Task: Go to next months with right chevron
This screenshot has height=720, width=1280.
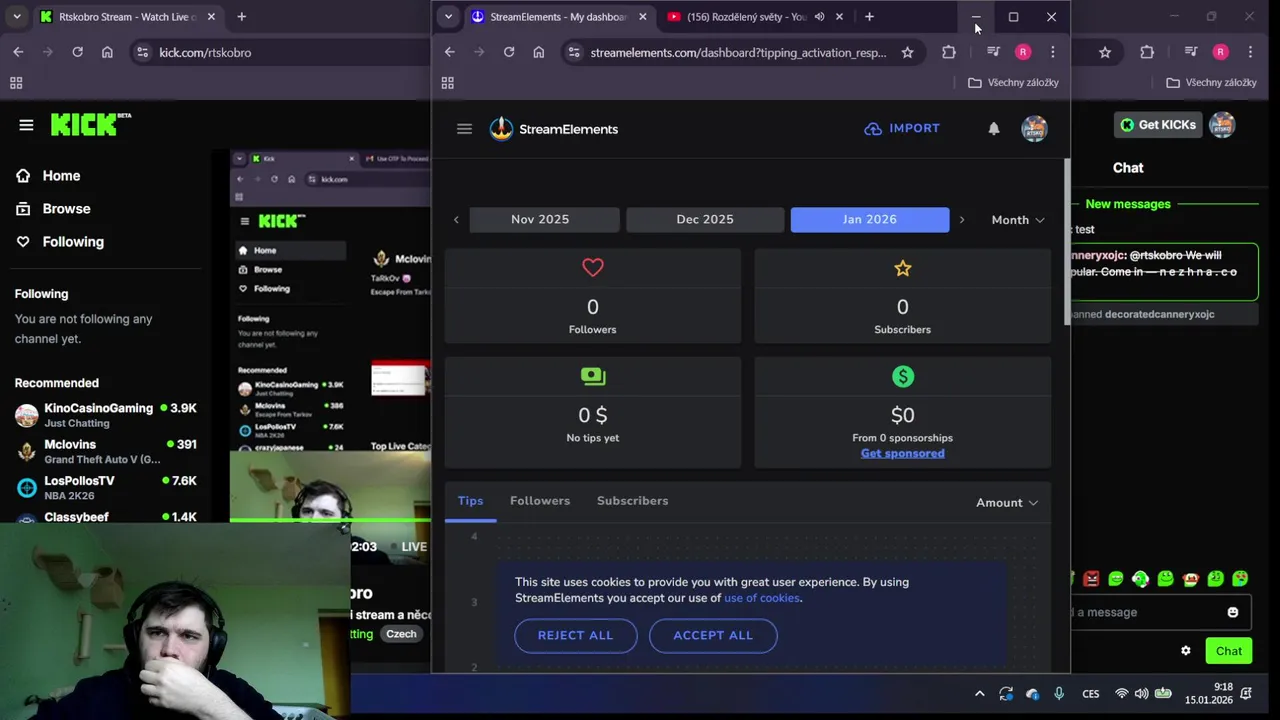Action: (x=962, y=220)
